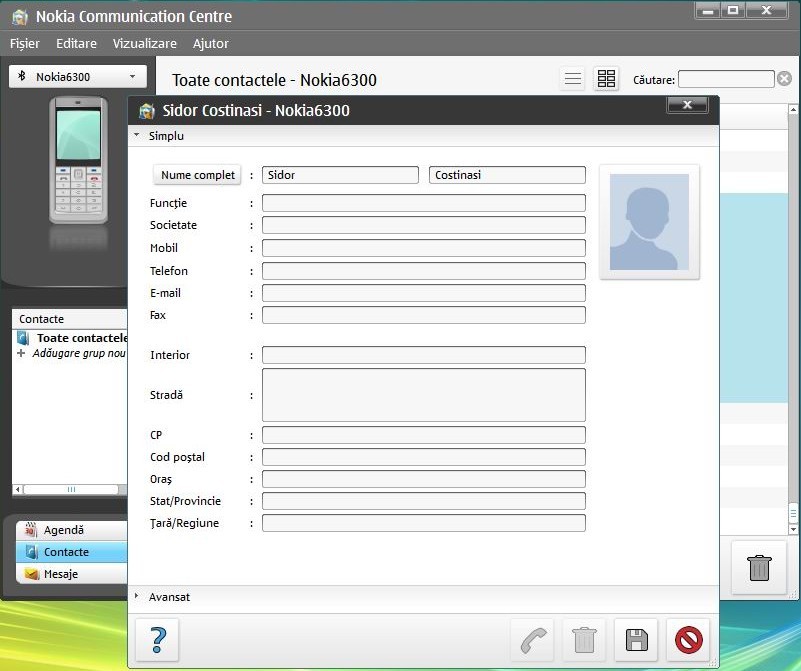Focus the Funcție input field
The height and width of the screenshot is (671, 801).
coord(423,203)
